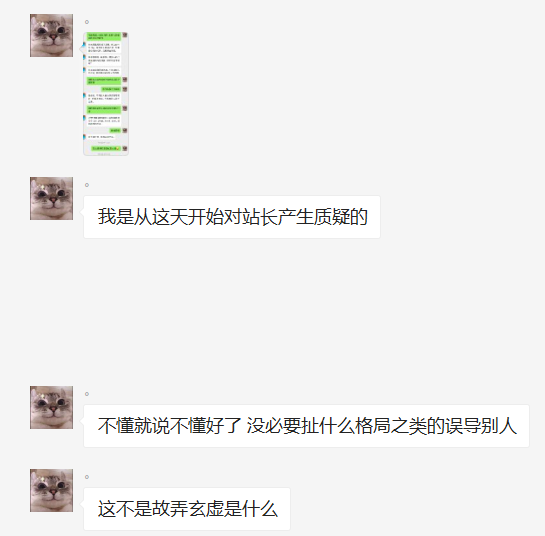Click the word '格局' in the third message
Screen dimensions: 545x536
click(x=372, y=426)
